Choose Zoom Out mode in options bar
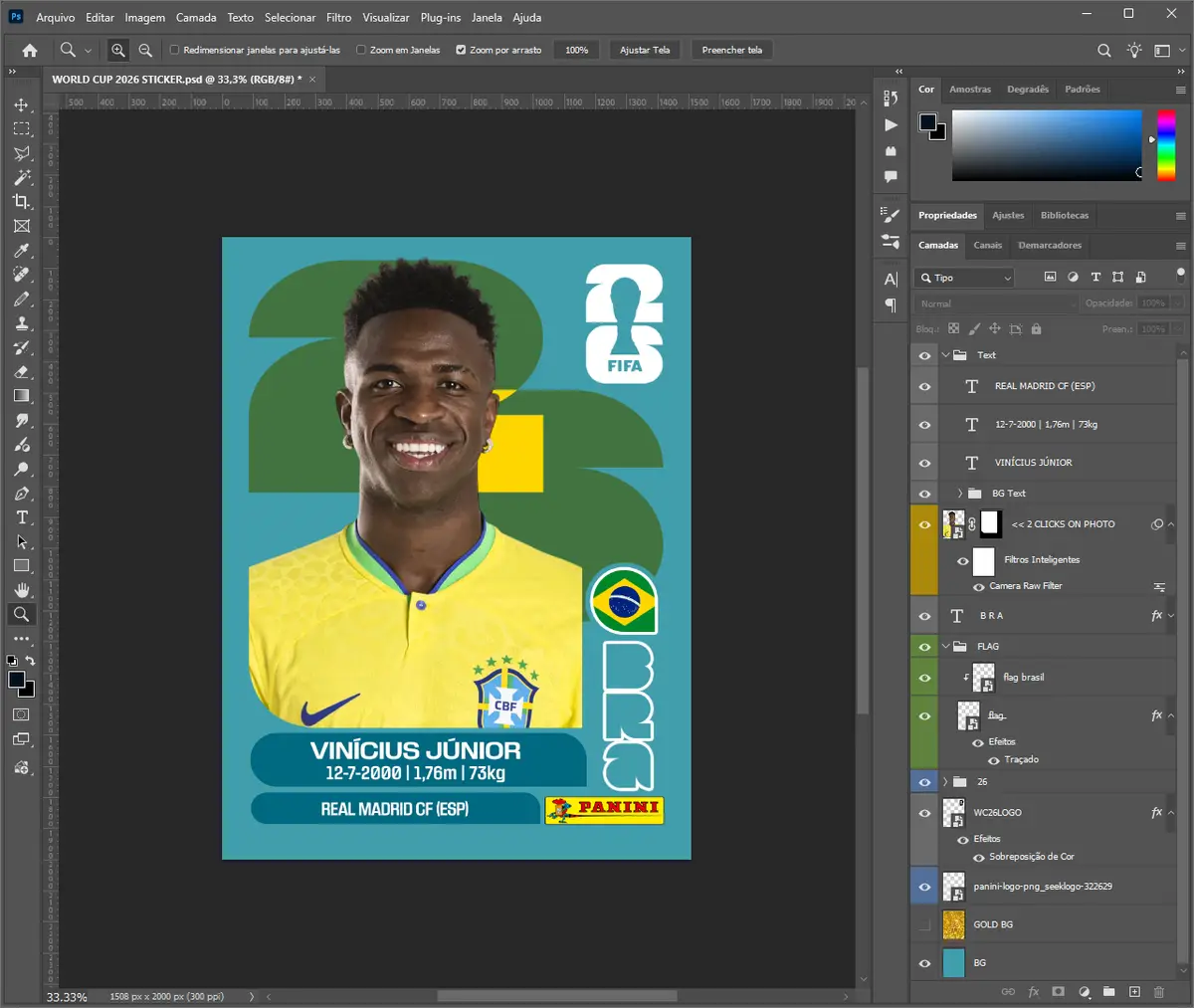Viewport: 1194px width, 1008px height. click(x=145, y=50)
